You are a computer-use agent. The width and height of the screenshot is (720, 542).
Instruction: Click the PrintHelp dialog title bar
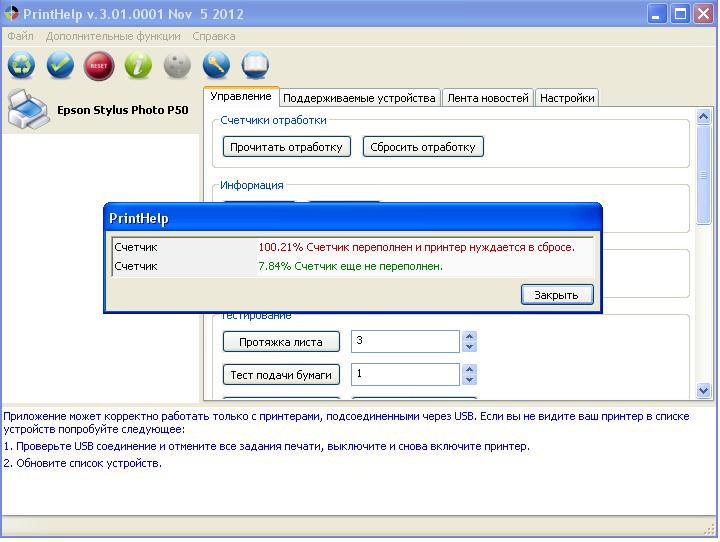coord(353,218)
